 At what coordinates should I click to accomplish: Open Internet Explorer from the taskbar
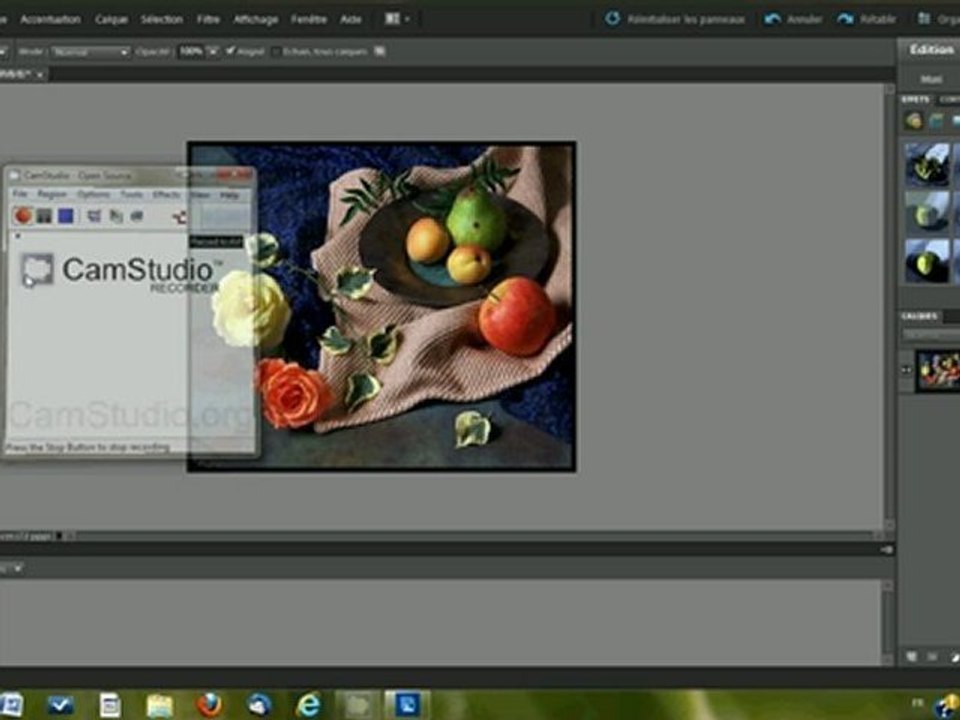[x=308, y=705]
